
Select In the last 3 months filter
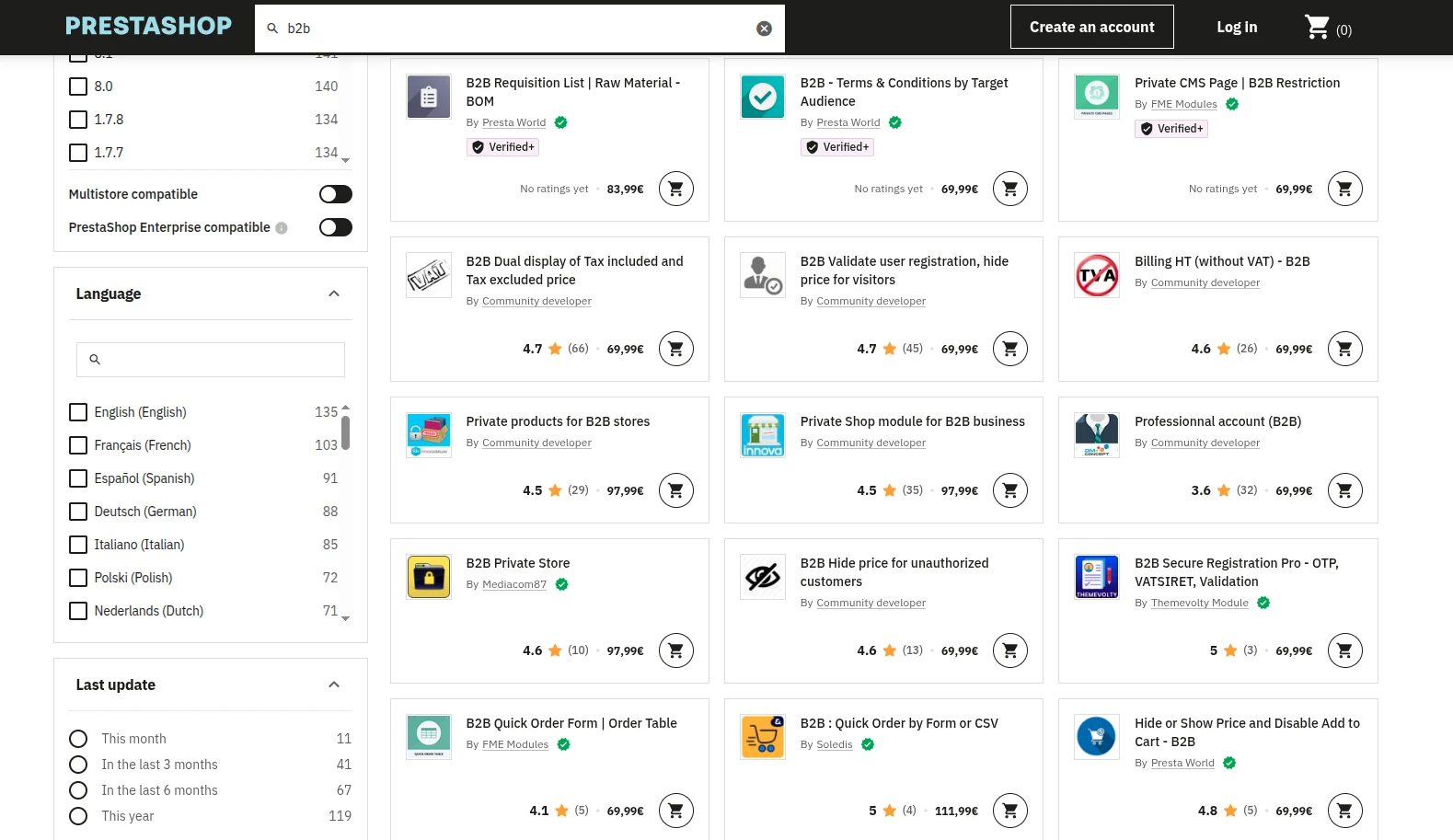click(78, 765)
